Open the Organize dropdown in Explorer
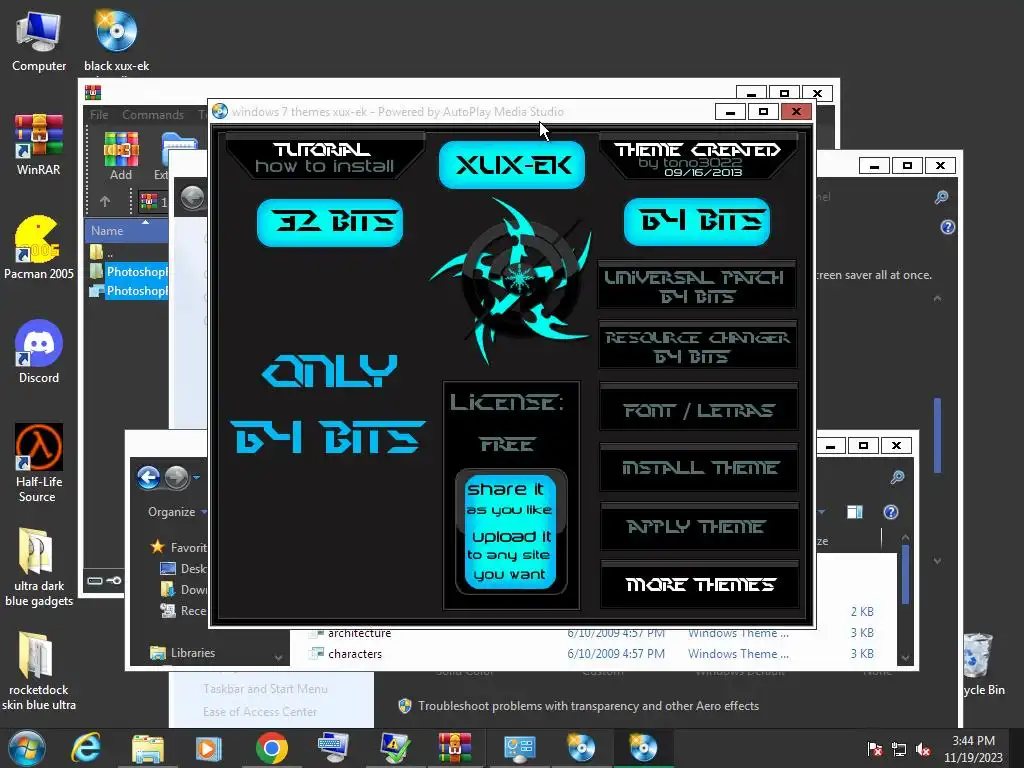The image size is (1024, 768). pyautogui.click(x=177, y=512)
